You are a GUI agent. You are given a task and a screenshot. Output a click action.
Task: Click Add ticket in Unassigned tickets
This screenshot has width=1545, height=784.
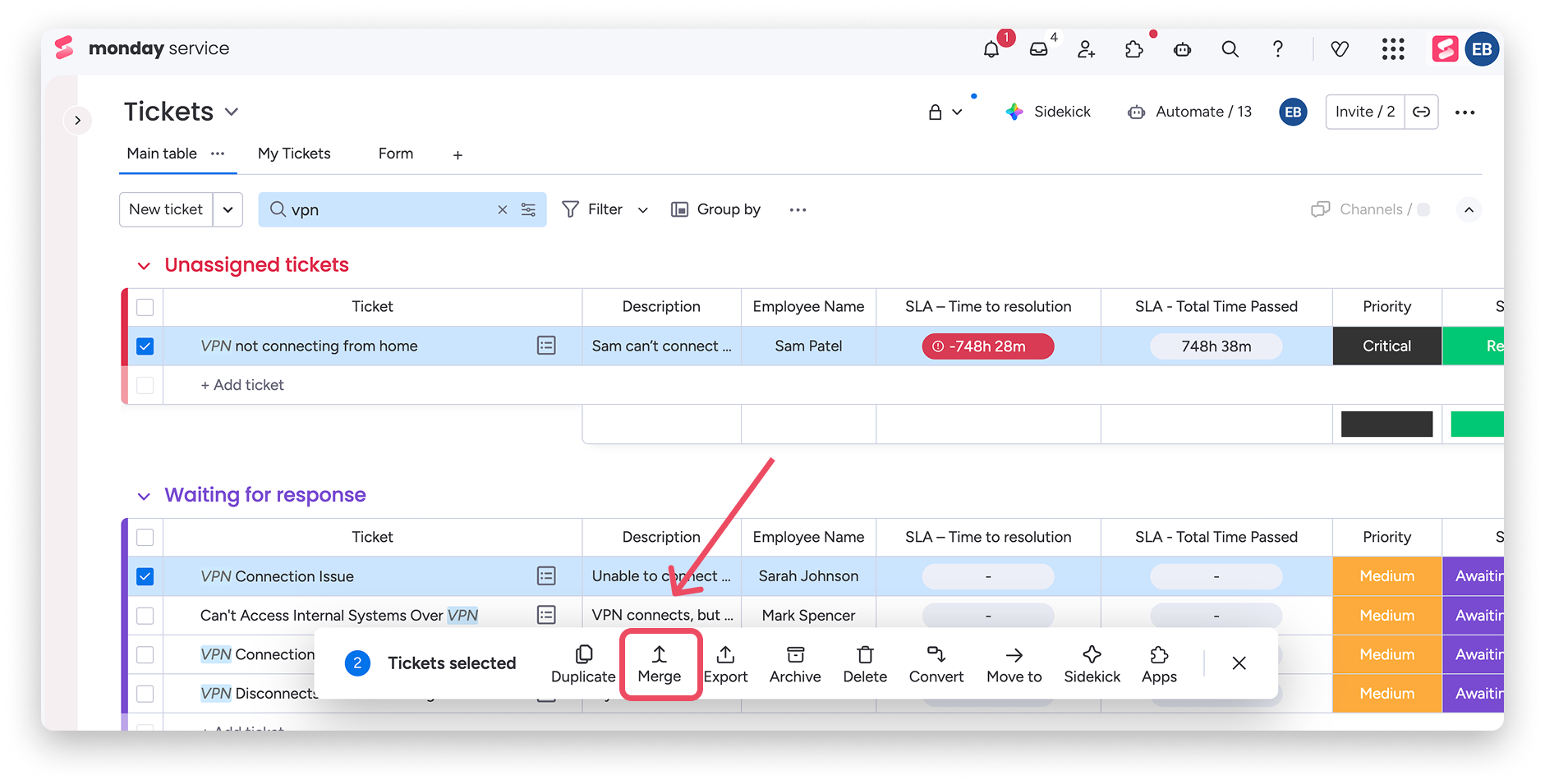(x=242, y=385)
